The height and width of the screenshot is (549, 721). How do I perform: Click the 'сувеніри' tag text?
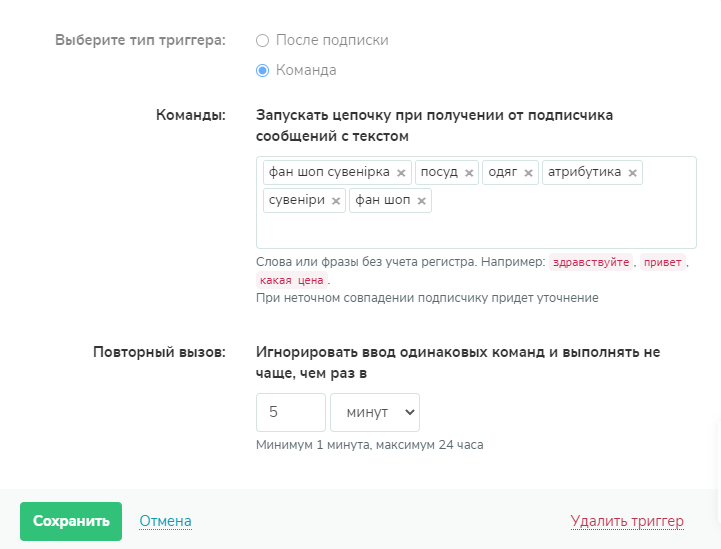click(x=297, y=200)
